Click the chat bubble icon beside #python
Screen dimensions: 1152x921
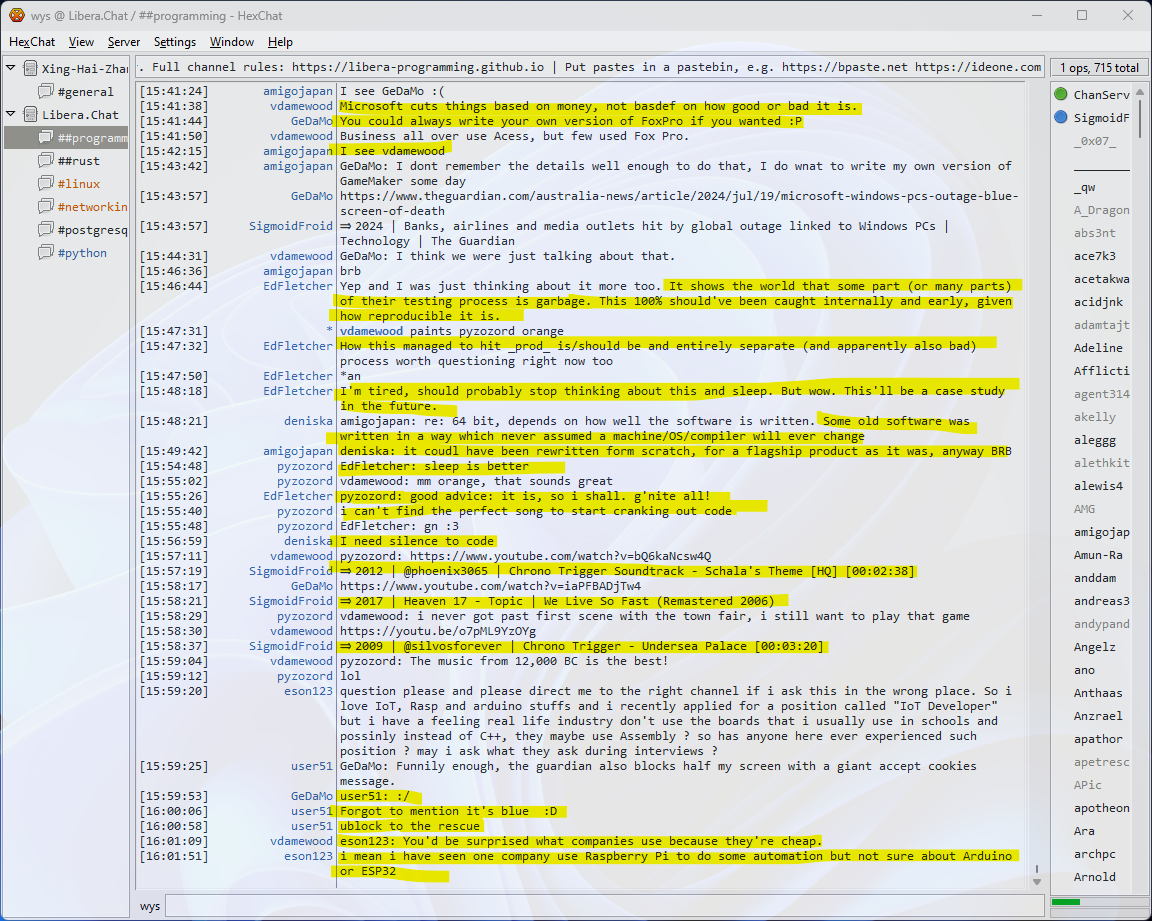point(46,253)
